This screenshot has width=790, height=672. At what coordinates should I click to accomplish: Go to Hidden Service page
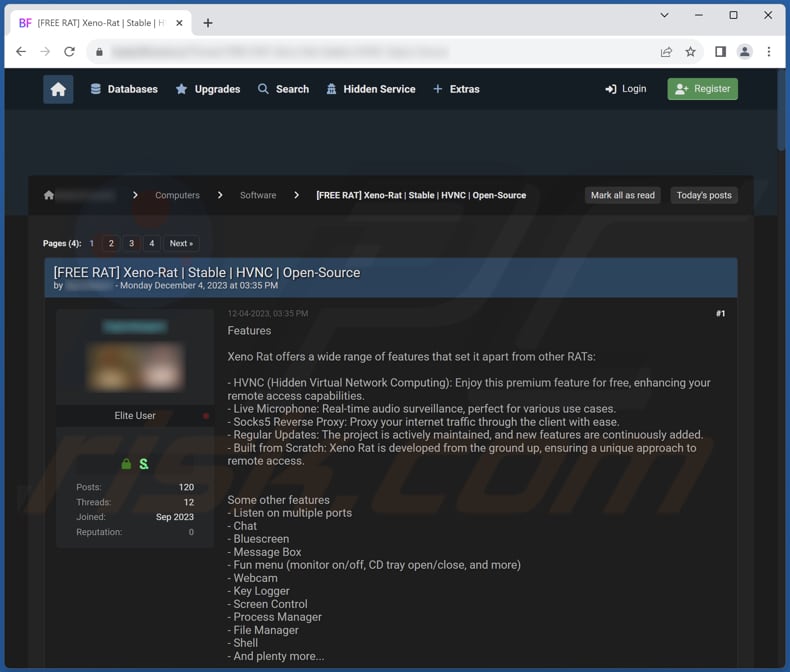(370, 89)
